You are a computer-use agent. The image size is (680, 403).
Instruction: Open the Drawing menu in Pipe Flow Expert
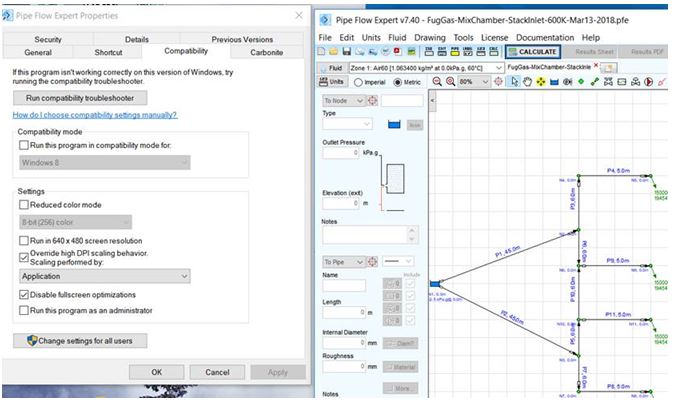429,37
